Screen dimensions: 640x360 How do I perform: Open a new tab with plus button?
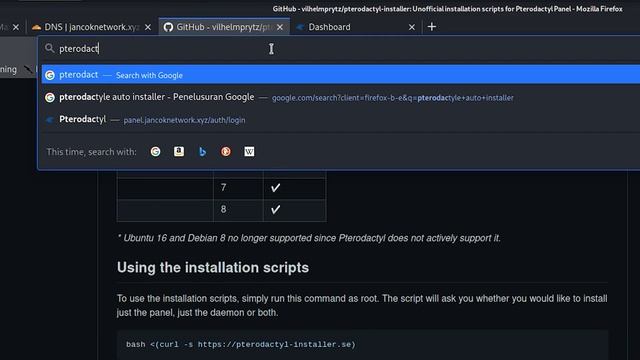(x=431, y=27)
